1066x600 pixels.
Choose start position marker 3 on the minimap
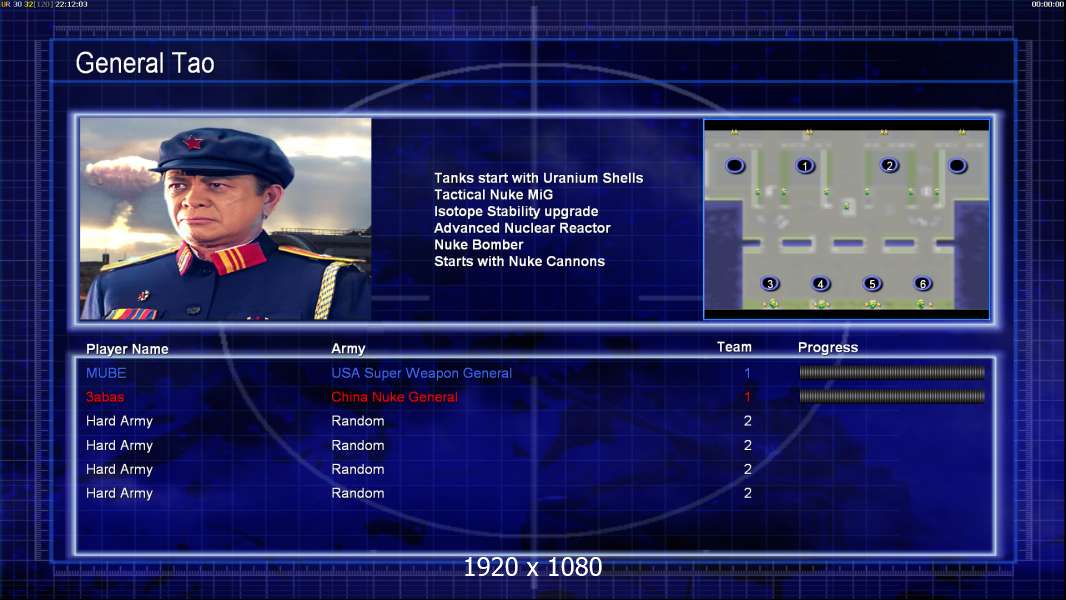[x=770, y=283]
